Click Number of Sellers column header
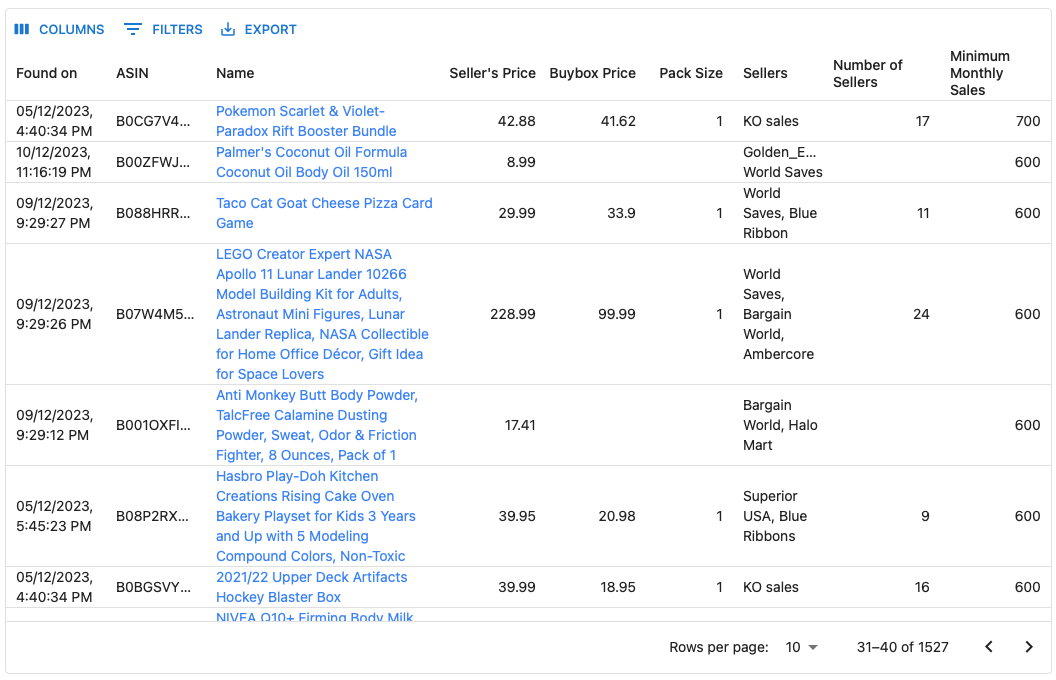 coord(867,73)
